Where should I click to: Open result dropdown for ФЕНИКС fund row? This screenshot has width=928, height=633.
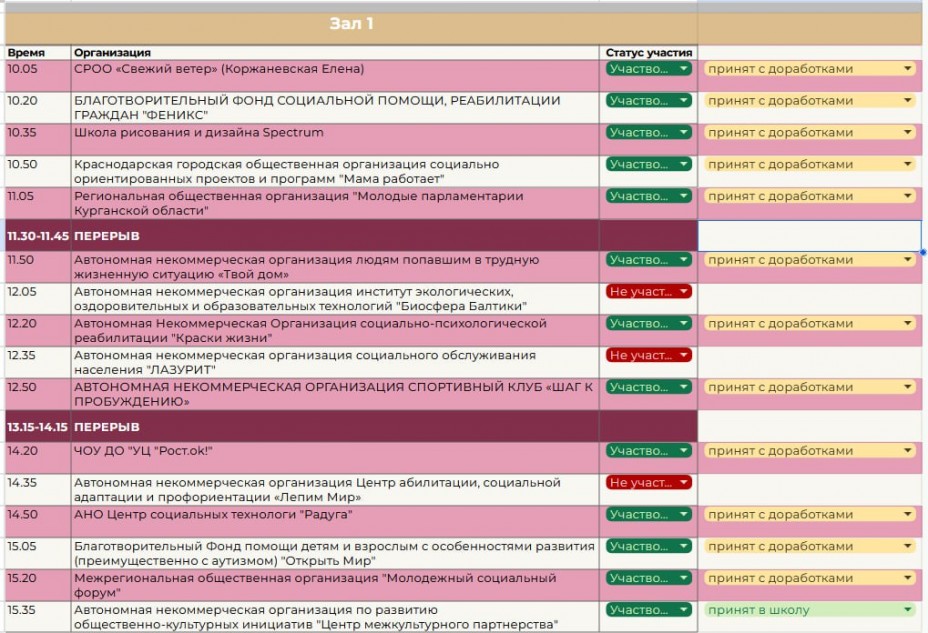click(x=908, y=101)
